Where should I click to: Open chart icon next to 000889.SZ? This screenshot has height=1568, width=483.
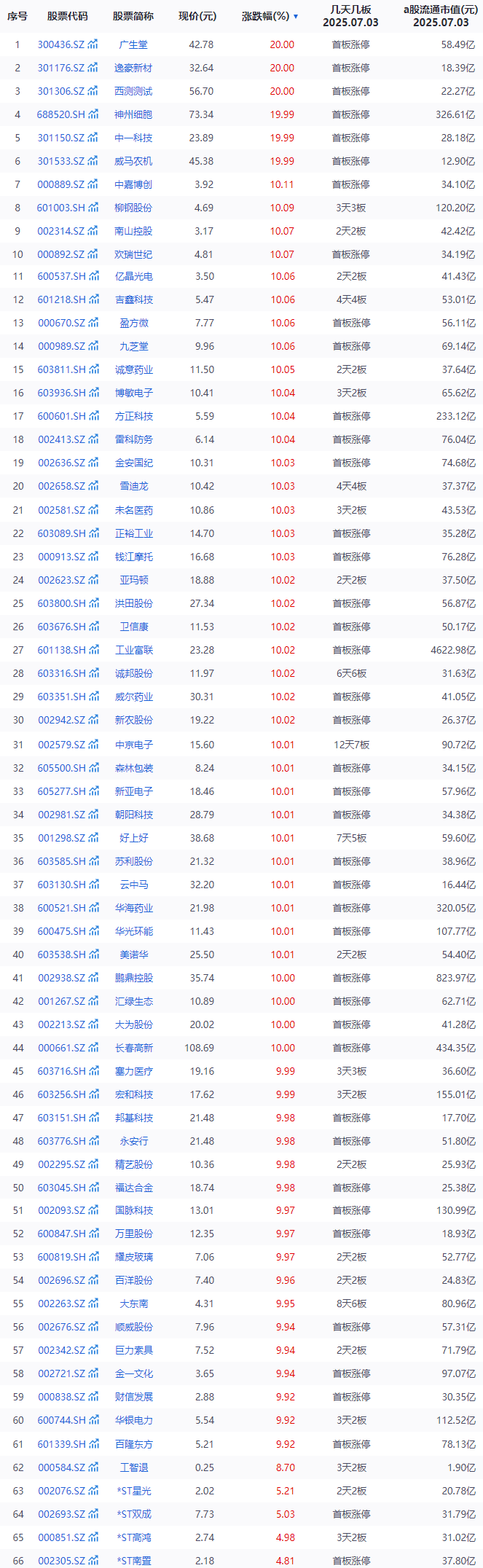point(93,184)
